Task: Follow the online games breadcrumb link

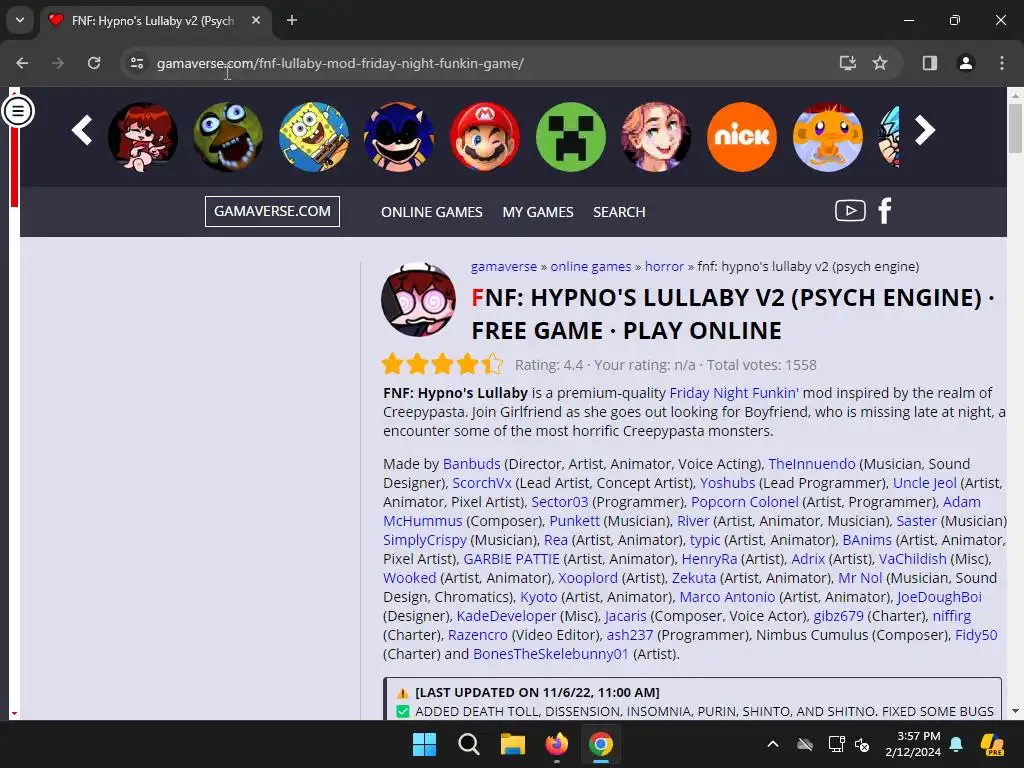Action: [591, 266]
